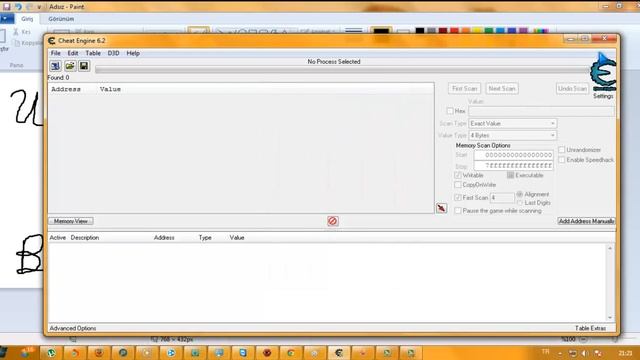Toggle the Hex checkbox
The width and height of the screenshot is (640, 360).
[x=450, y=111]
